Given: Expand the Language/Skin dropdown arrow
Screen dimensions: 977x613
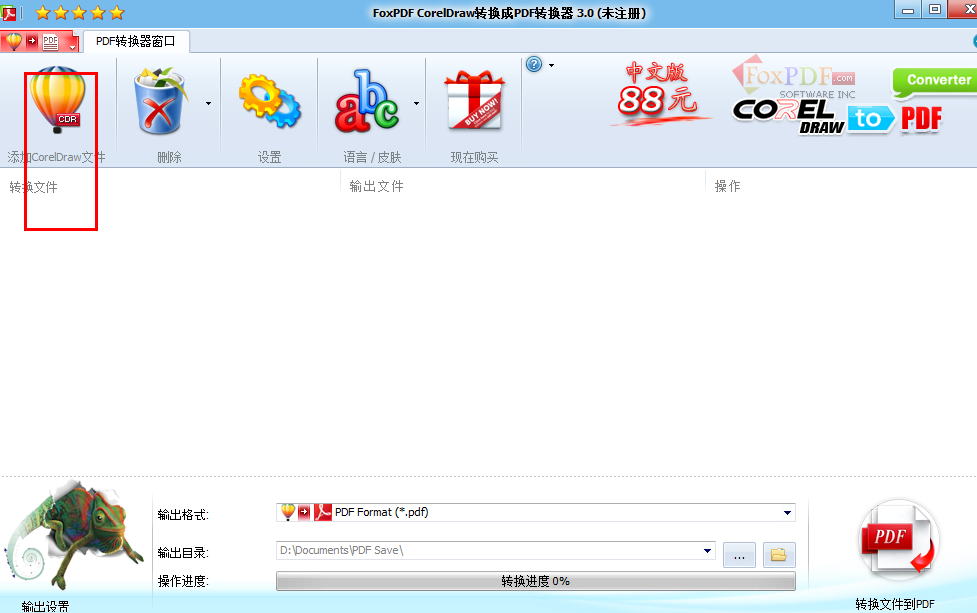Looking at the screenshot, I should 416,103.
